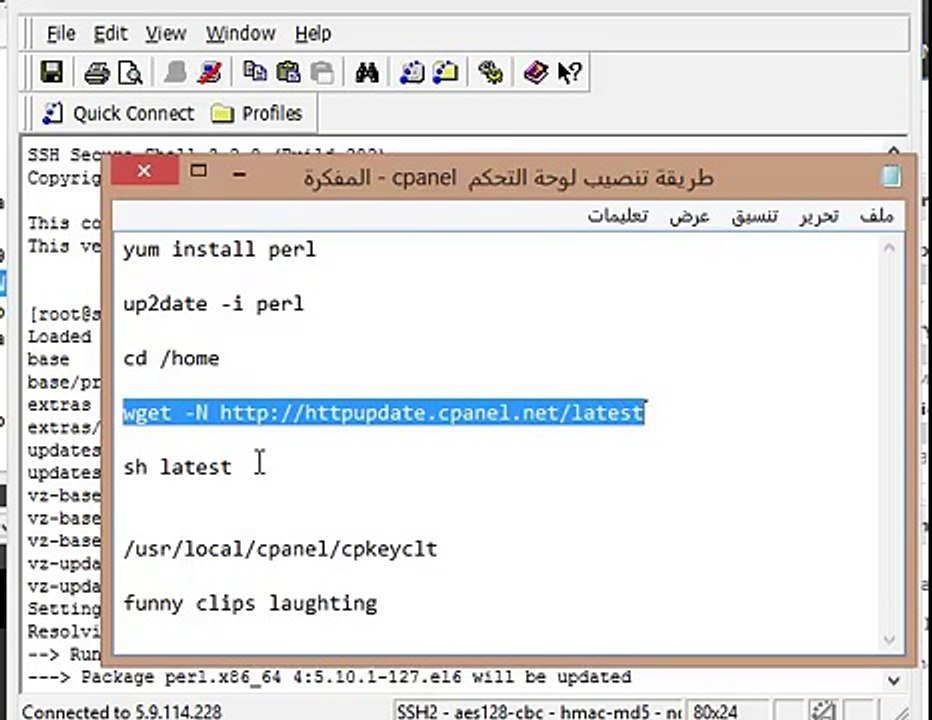Open the Edit menu in SSH client

click(111, 33)
